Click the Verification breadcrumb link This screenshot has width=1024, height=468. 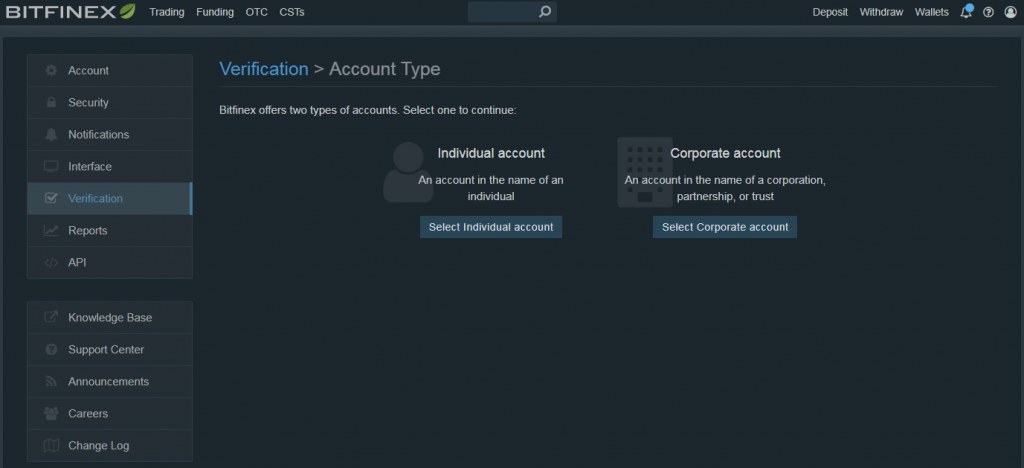(264, 69)
